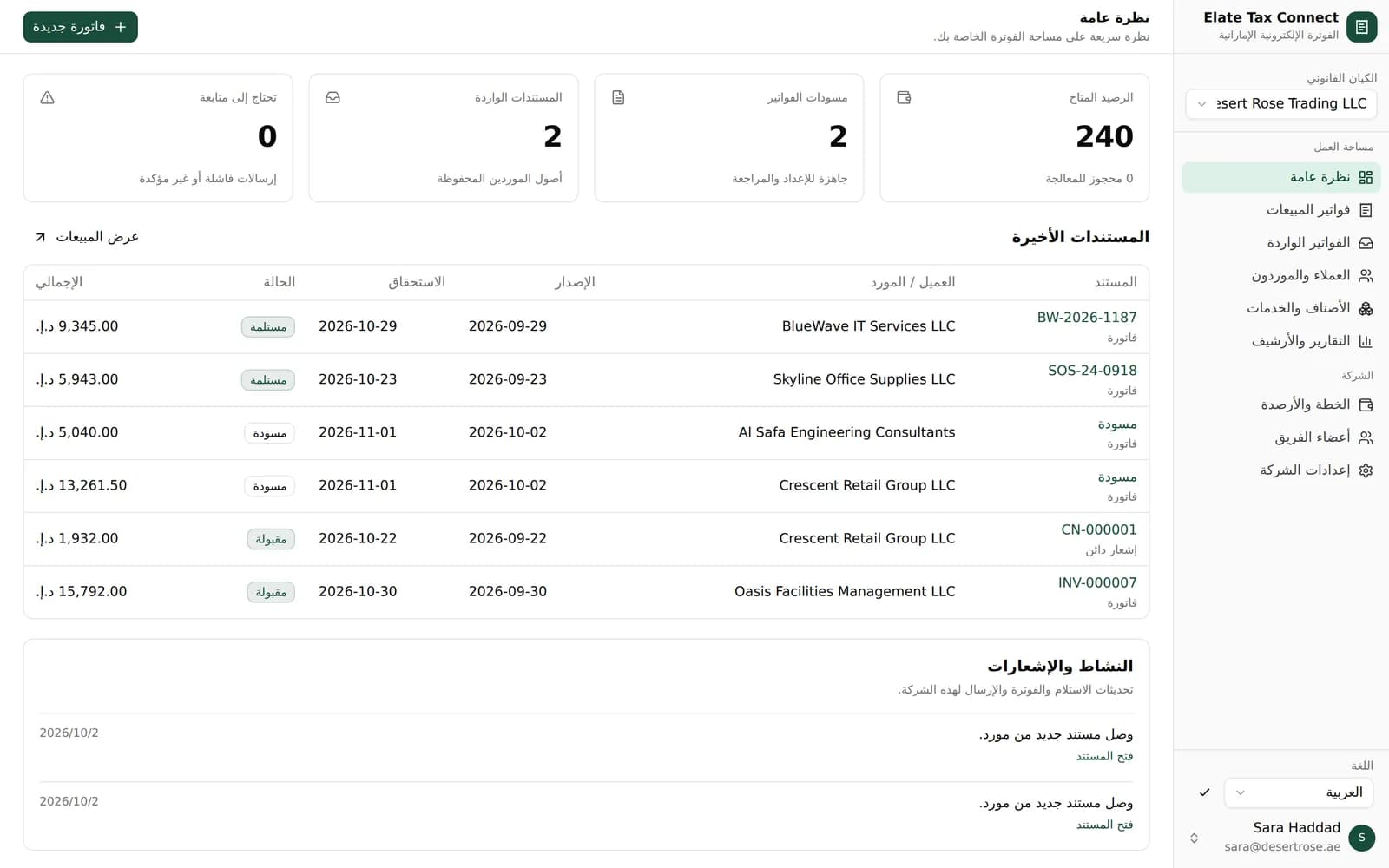Click the first فتح المستند activity link

click(x=1104, y=756)
